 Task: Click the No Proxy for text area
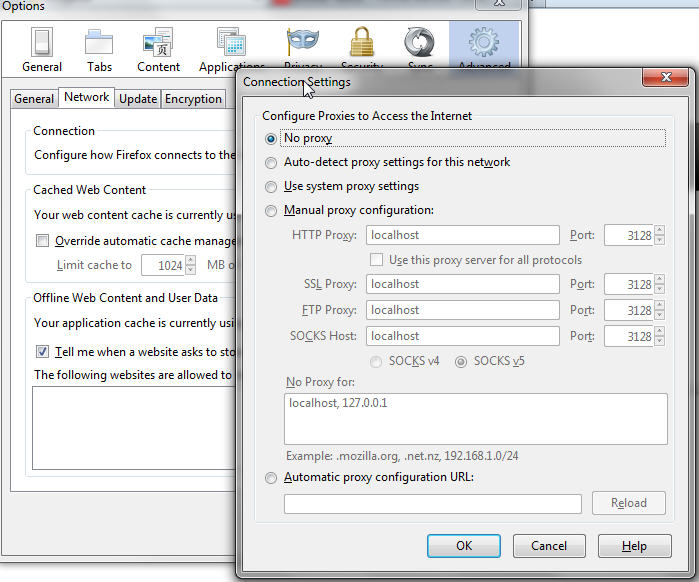(476, 419)
